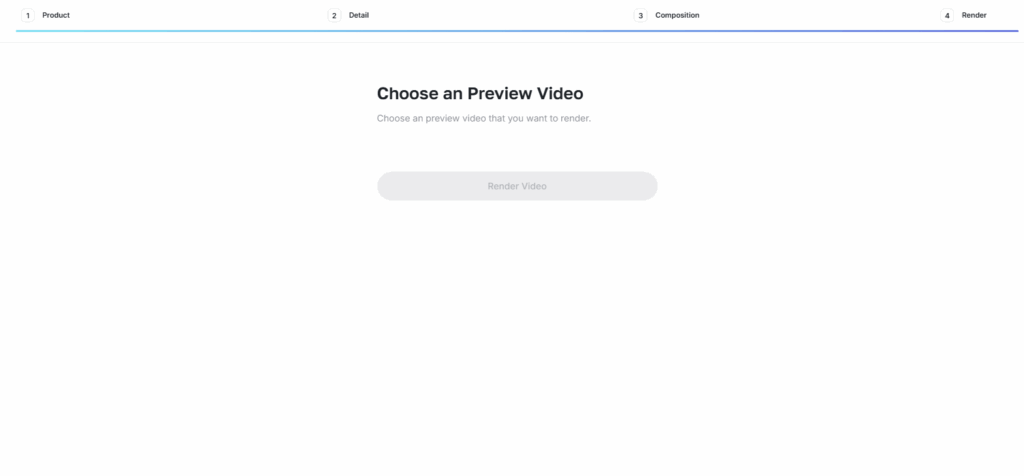This screenshot has width=1024, height=476.
Task: Click the step 4 number badge
Action: (x=946, y=15)
